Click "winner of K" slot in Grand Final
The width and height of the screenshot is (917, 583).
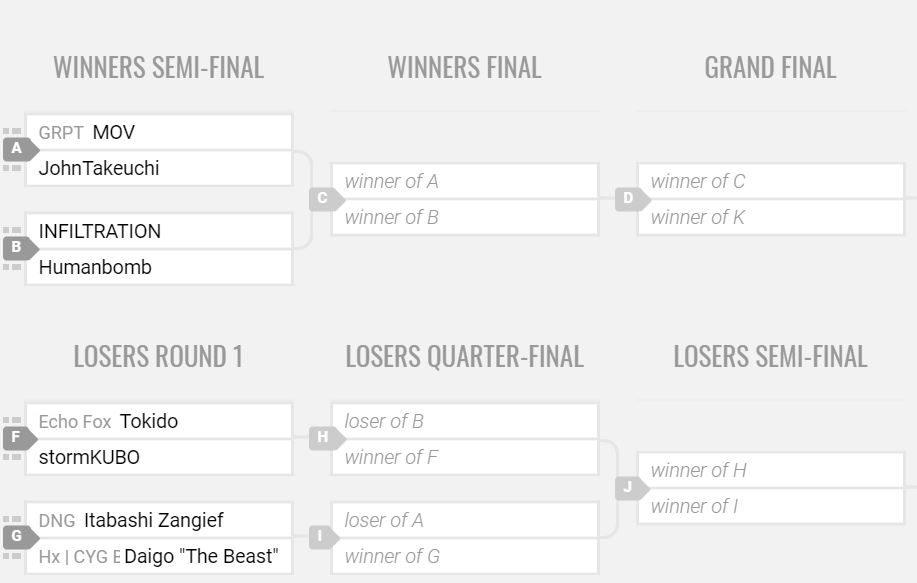coord(770,217)
